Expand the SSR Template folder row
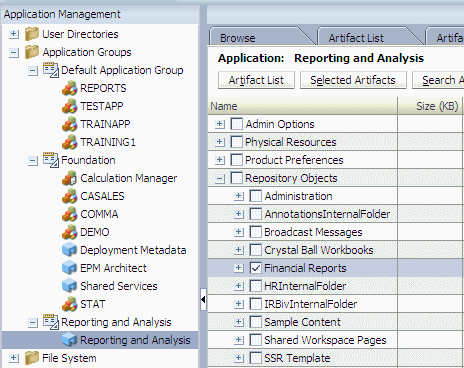 coord(239,358)
